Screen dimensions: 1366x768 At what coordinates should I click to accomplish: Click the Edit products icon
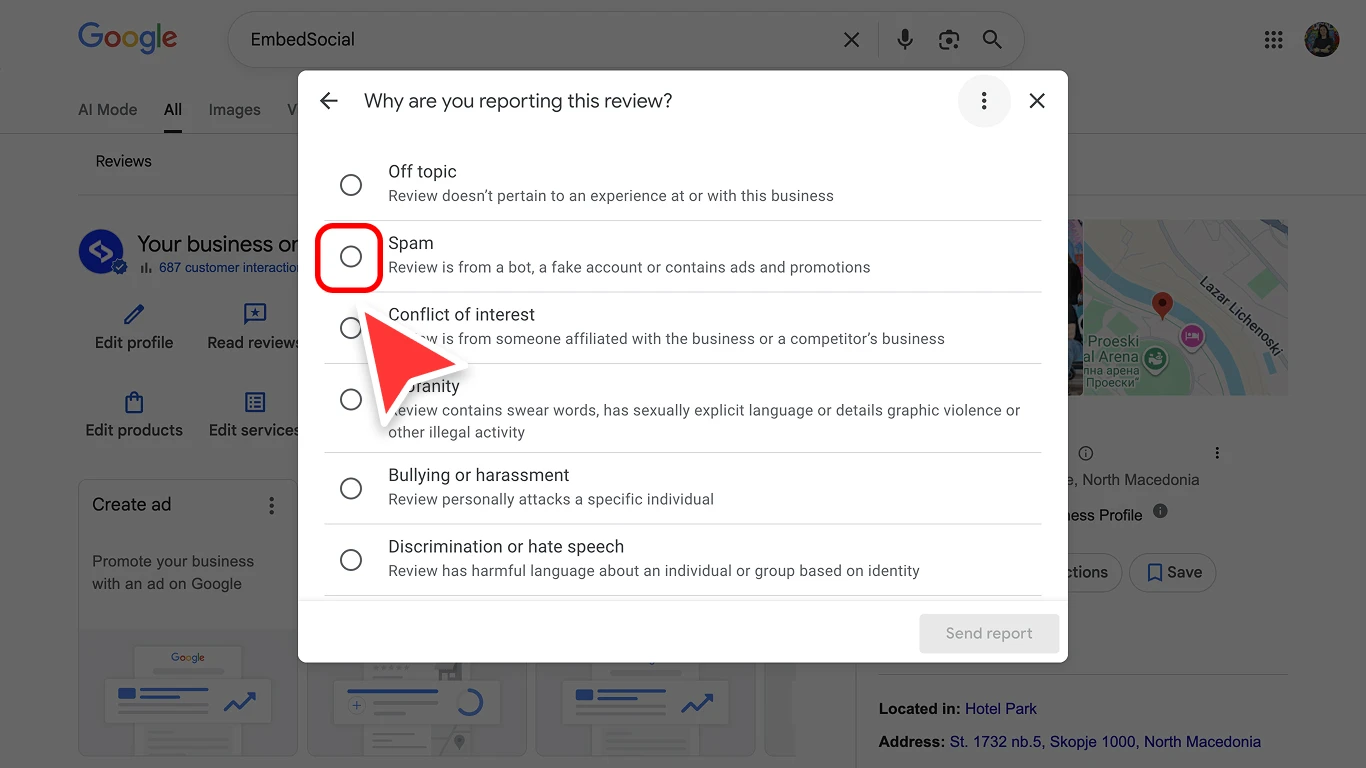(134, 401)
